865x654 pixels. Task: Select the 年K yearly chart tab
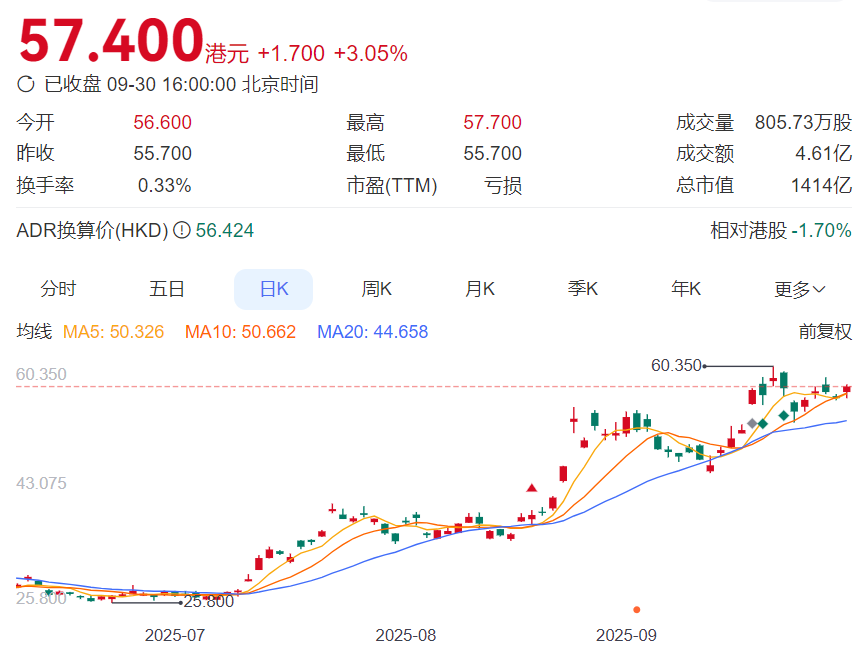point(685,288)
